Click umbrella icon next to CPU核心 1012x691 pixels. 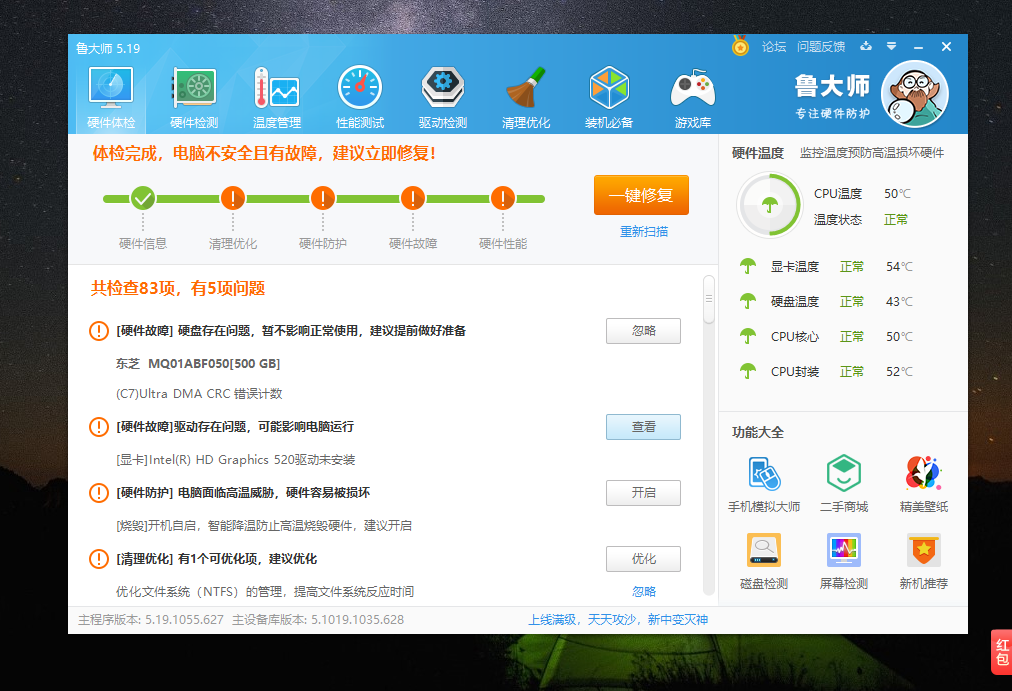[747, 336]
